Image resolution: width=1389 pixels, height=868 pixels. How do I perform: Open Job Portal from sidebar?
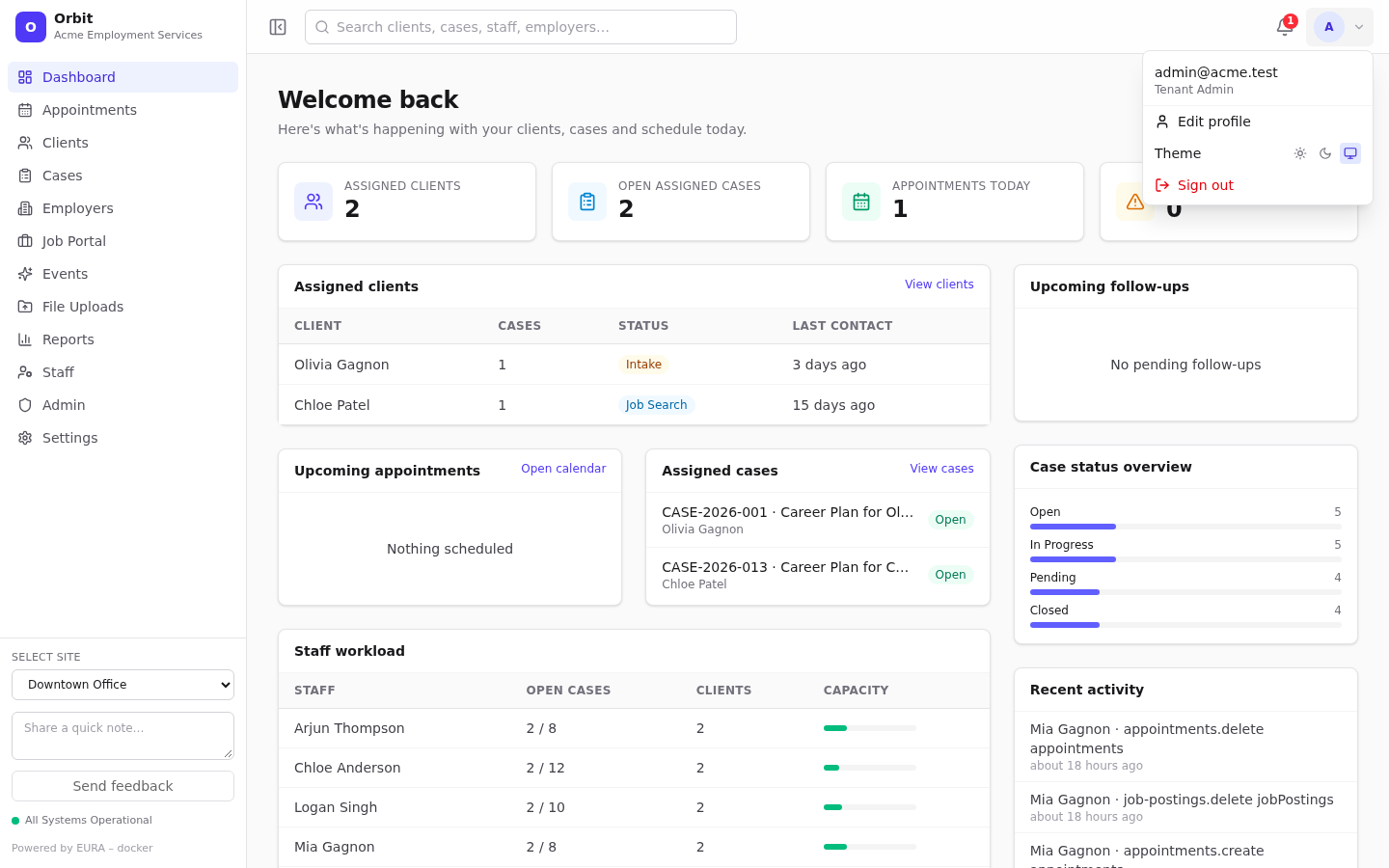[x=123, y=241]
